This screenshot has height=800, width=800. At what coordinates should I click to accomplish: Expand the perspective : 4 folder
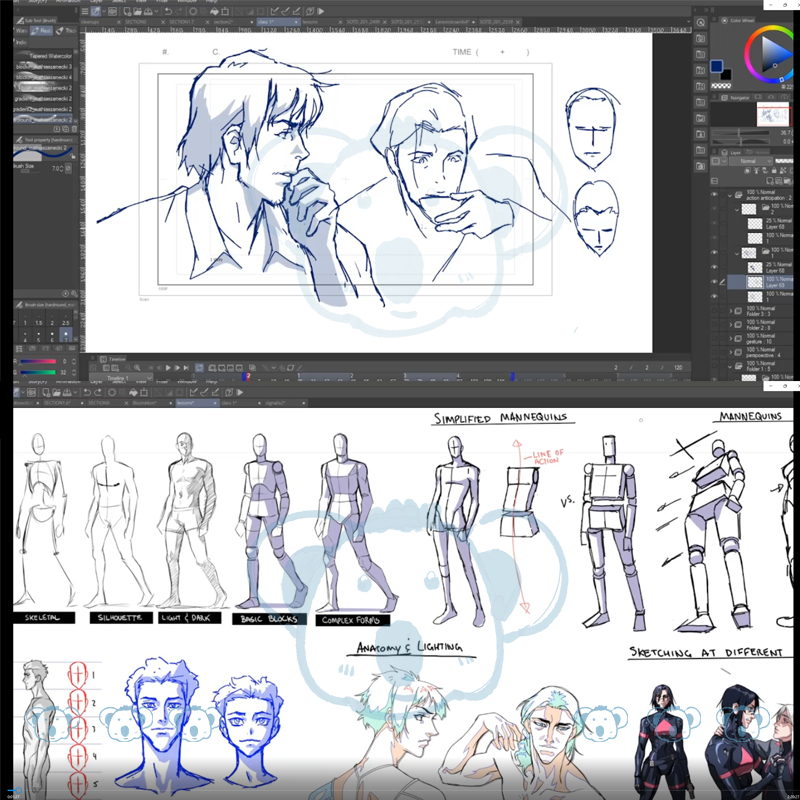pos(731,352)
